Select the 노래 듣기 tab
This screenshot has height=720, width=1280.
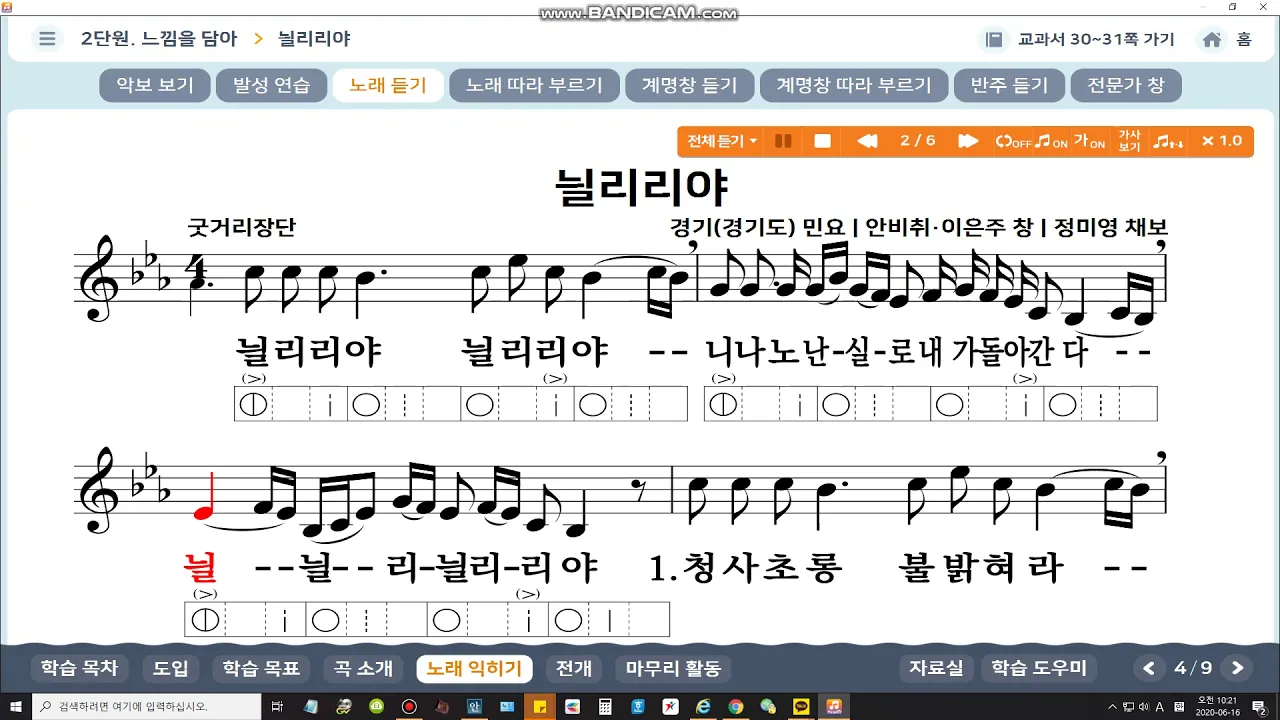[388, 85]
